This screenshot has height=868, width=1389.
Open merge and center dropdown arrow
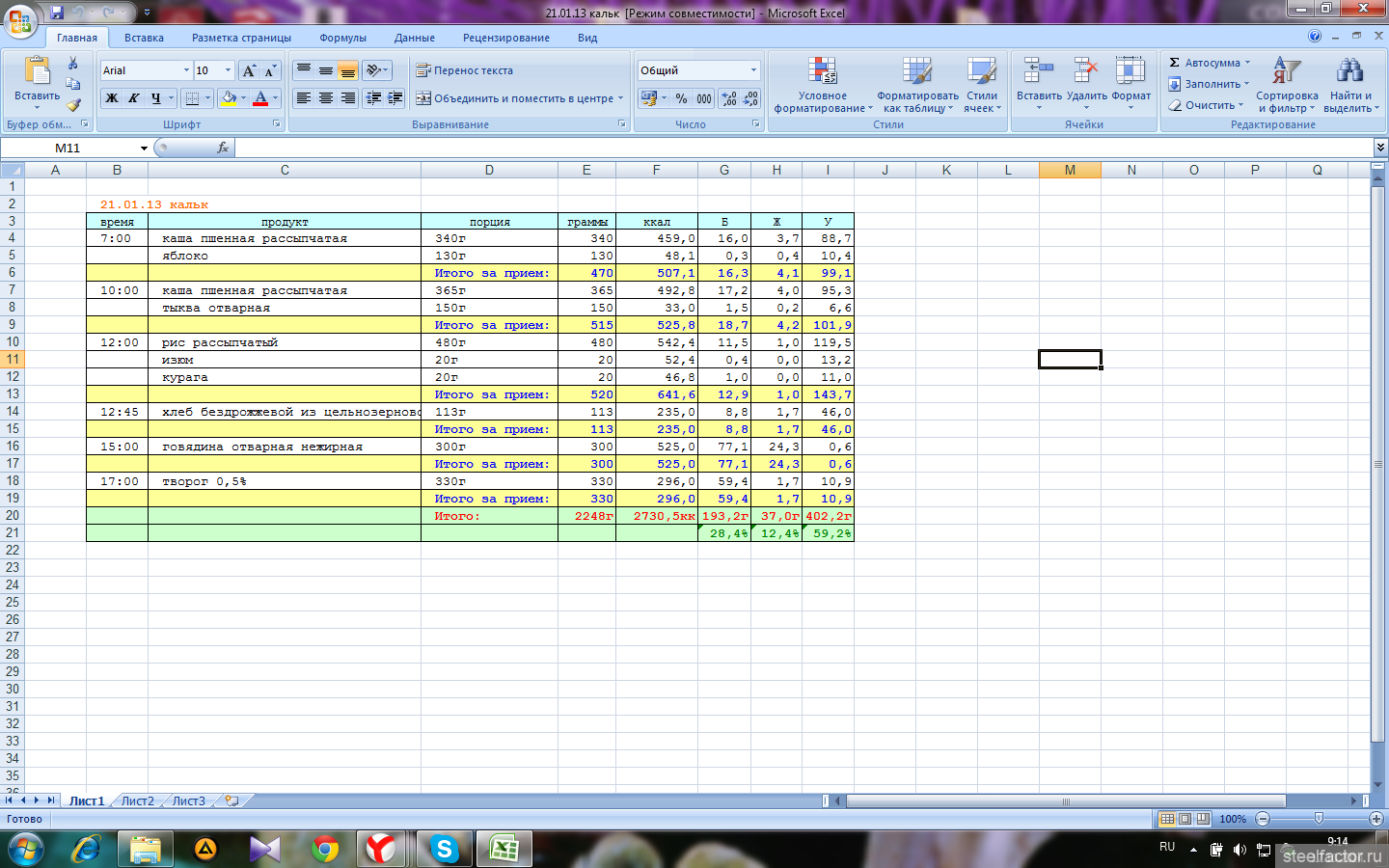coord(620,98)
